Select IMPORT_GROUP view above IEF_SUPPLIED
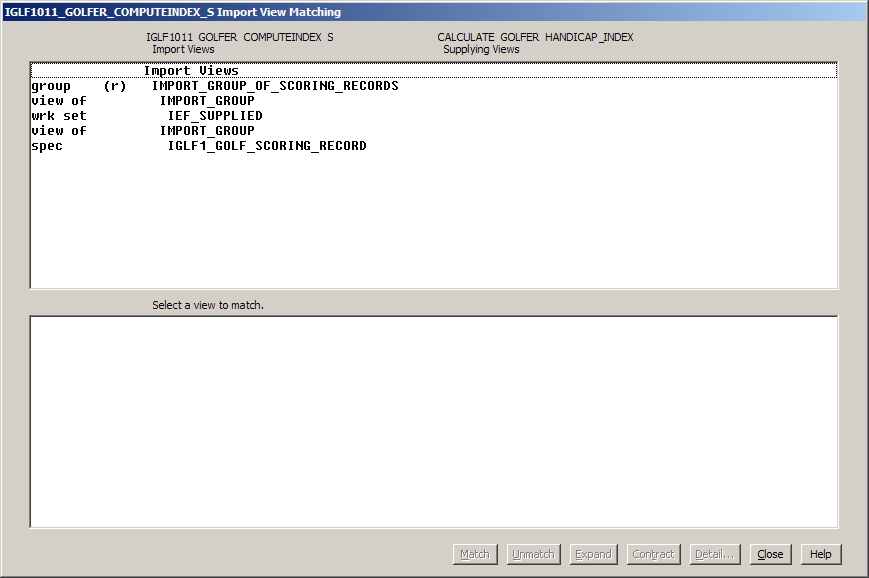The width and height of the screenshot is (869, 578). pyautogui.click(x=434, y=101)
